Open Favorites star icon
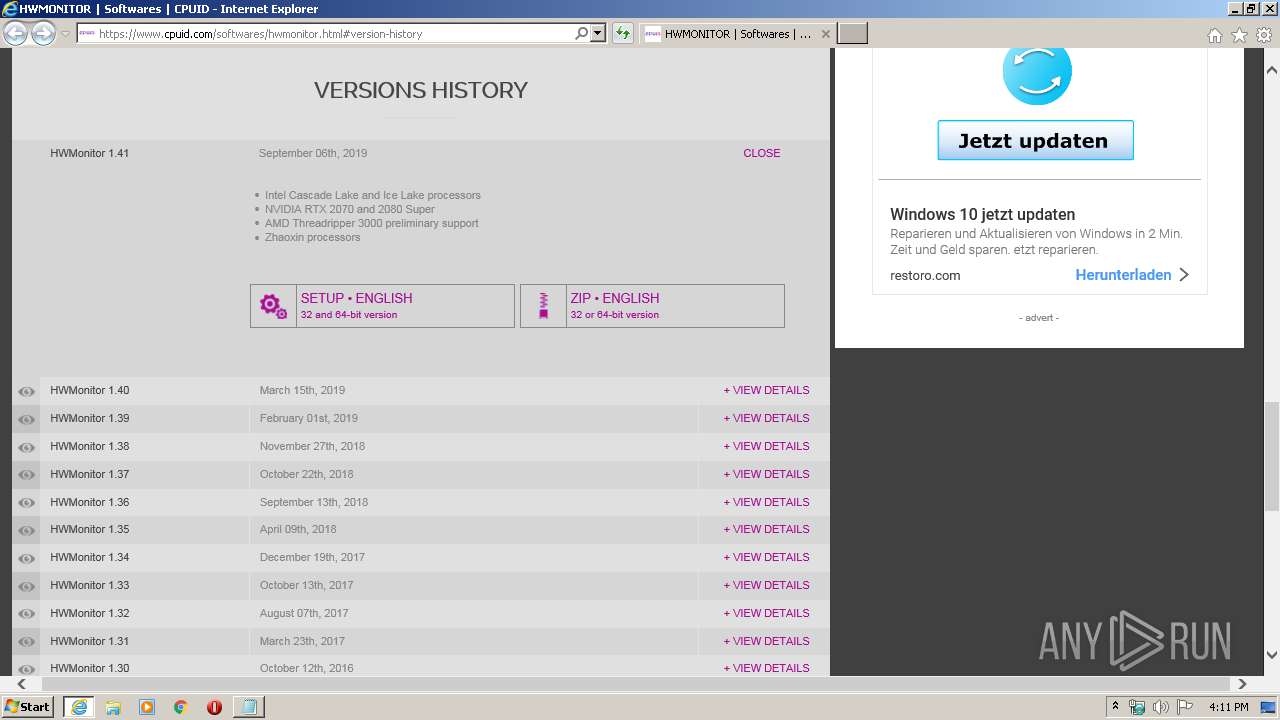The height and width of the screenshot is (720, 1280). click(1239, 35)
